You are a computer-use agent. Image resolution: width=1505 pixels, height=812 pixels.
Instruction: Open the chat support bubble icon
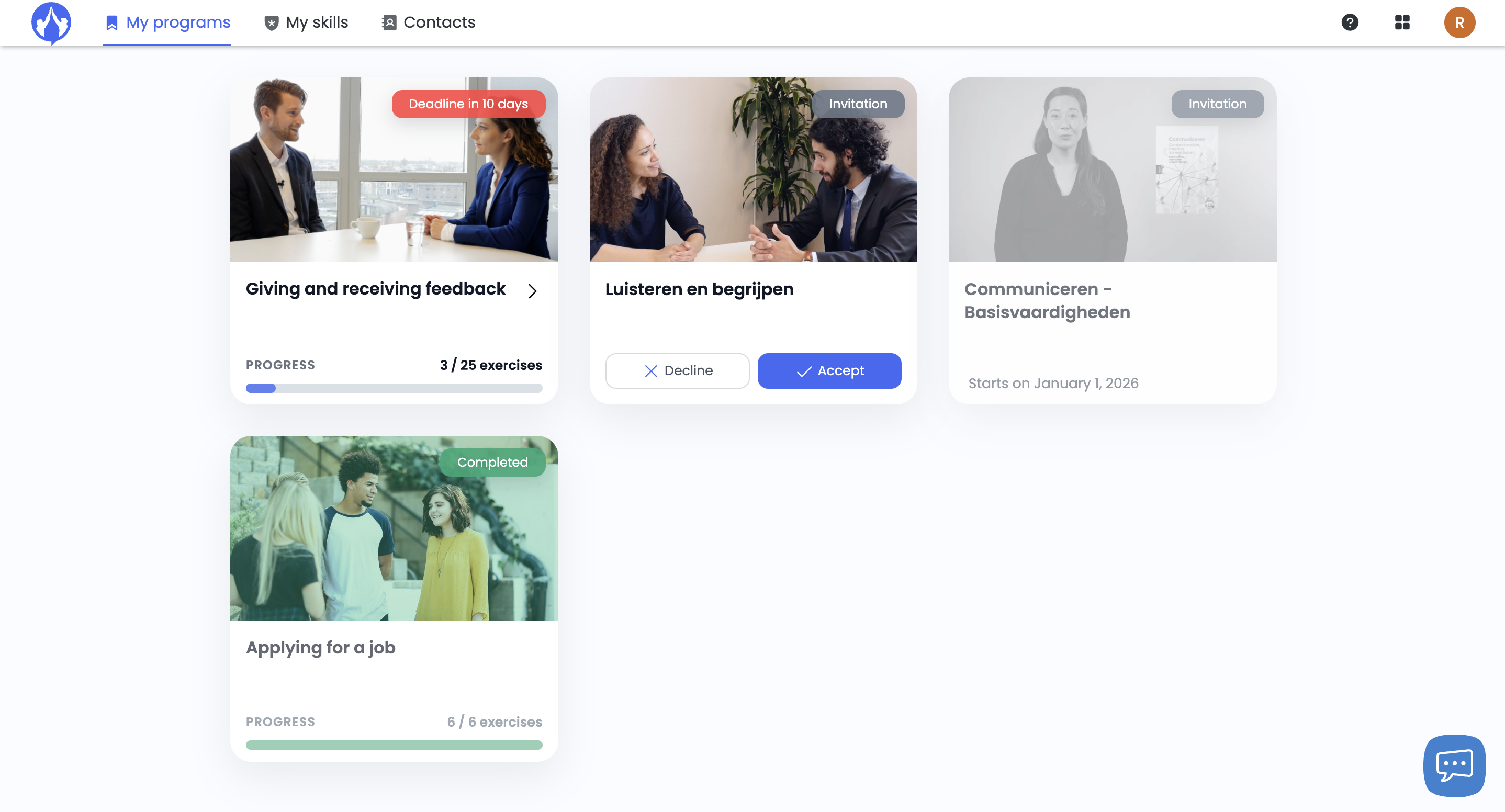pos(1454,765)
